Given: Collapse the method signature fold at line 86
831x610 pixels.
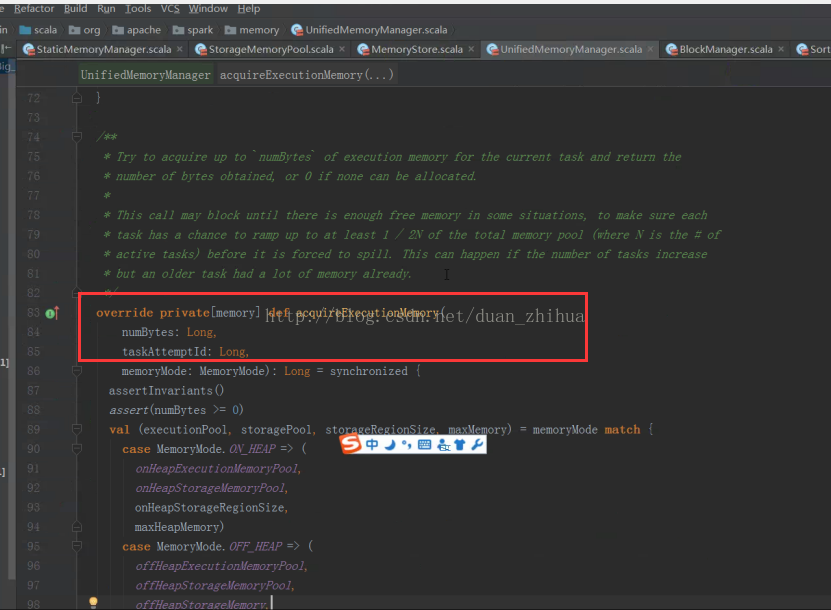Looking at the screenshot, I should coord(77,370).
